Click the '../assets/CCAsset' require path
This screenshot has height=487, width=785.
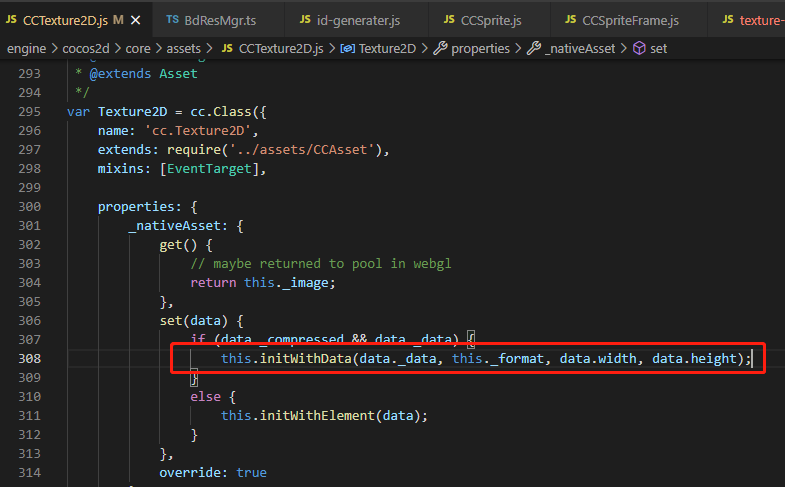[x=302, y=150]
